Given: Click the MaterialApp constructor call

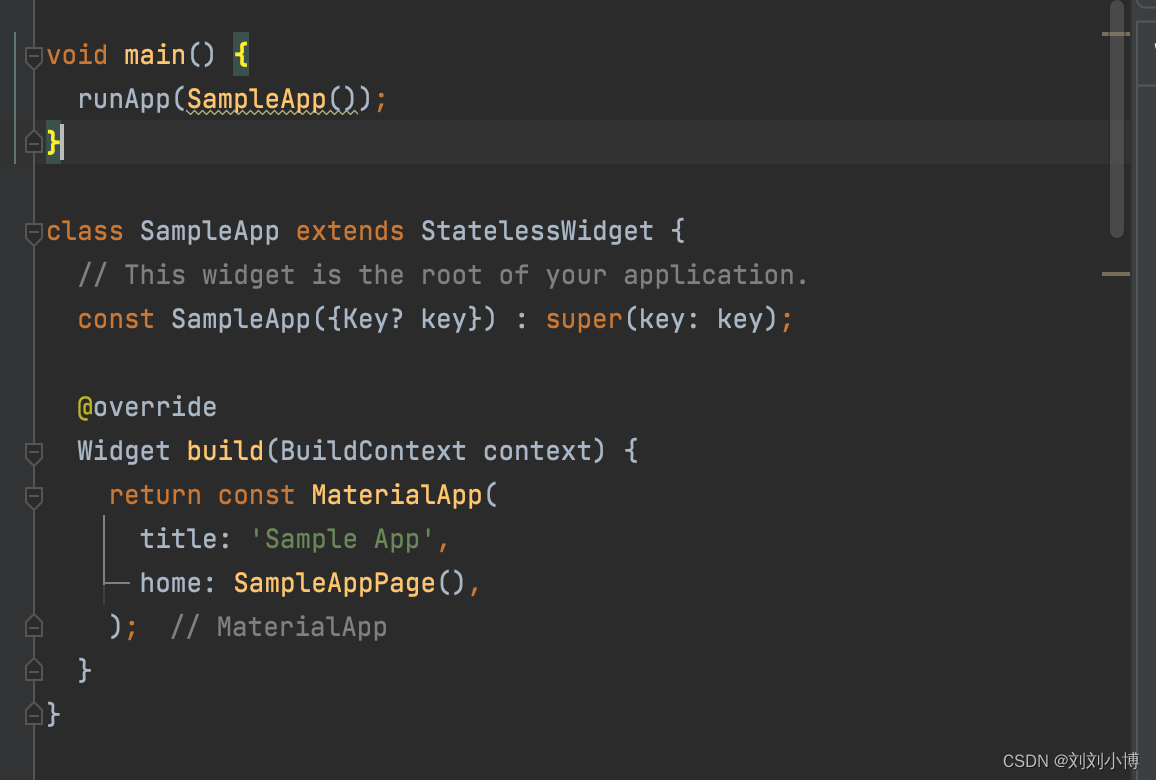Looking at the screenshot, I should pyautogui.click(x=397, y=495).
